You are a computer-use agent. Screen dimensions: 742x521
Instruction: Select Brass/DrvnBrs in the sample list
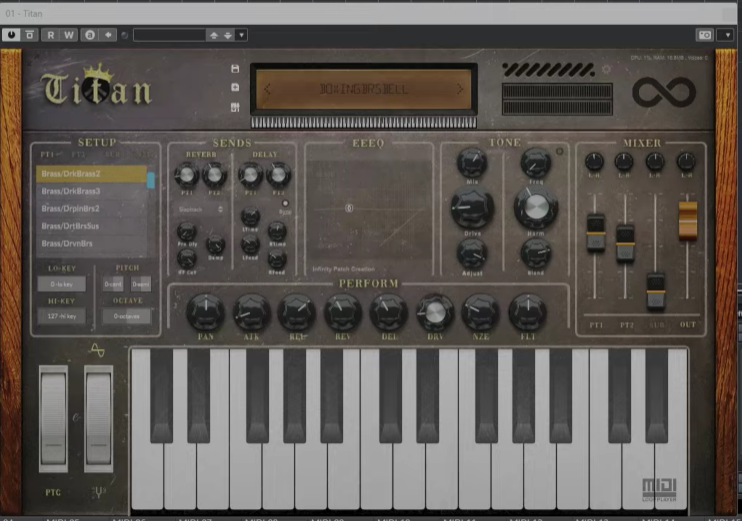click(91, 244)
